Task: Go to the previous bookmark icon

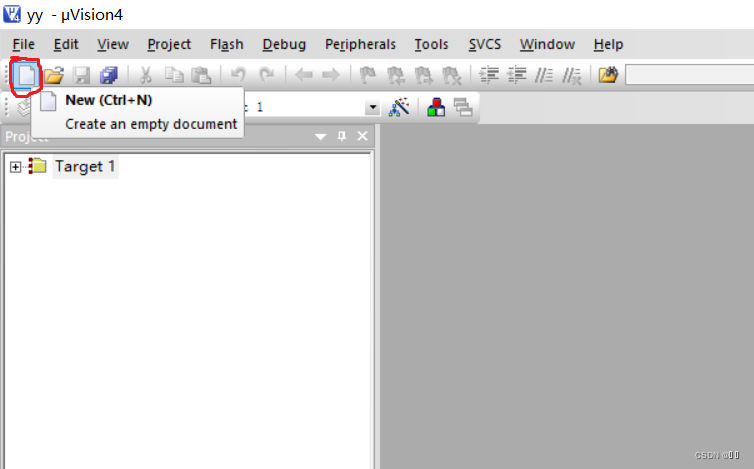Action: [396, 76]
